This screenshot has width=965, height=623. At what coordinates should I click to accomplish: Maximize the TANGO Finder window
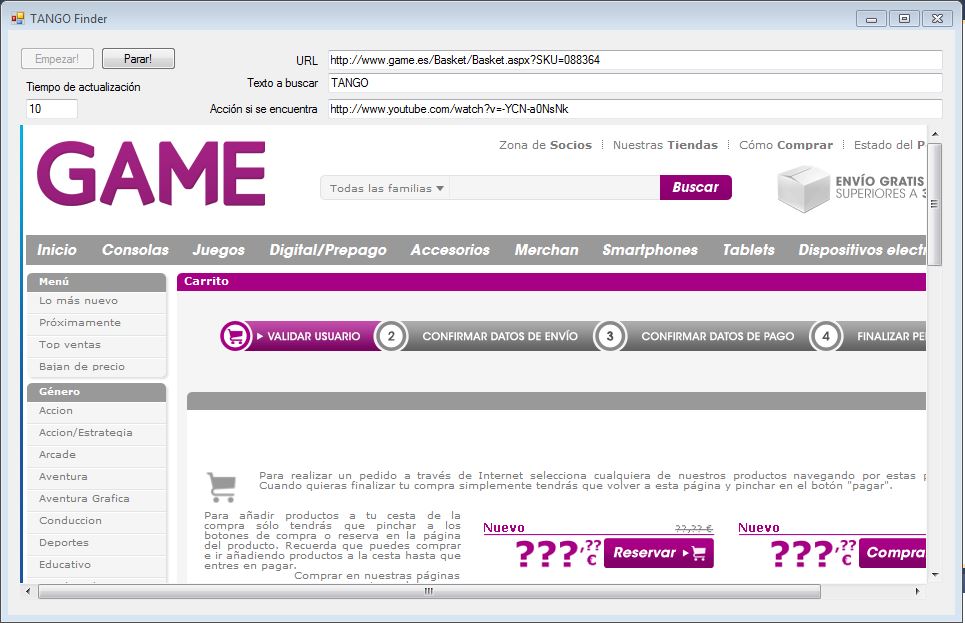(x=904, y=18)
